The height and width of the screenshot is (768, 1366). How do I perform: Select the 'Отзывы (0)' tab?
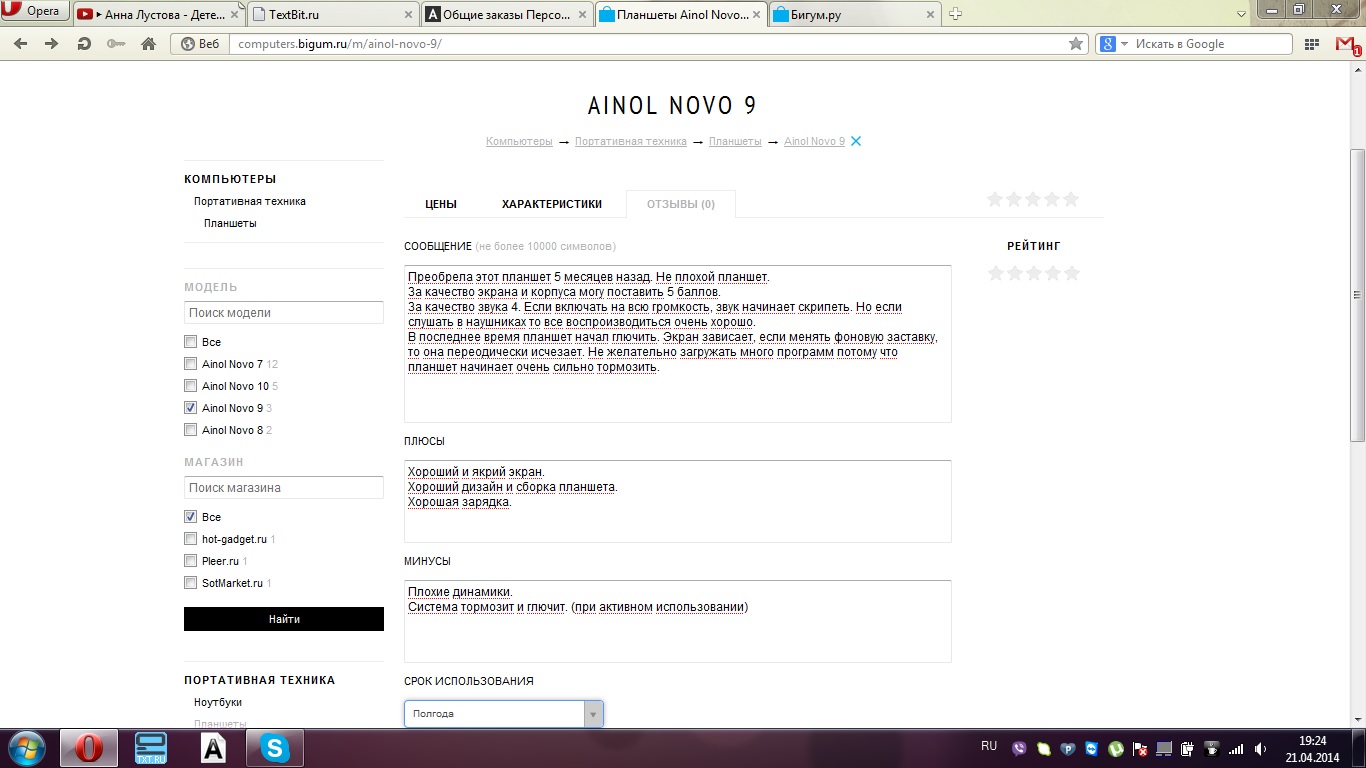tap(681, 204)
